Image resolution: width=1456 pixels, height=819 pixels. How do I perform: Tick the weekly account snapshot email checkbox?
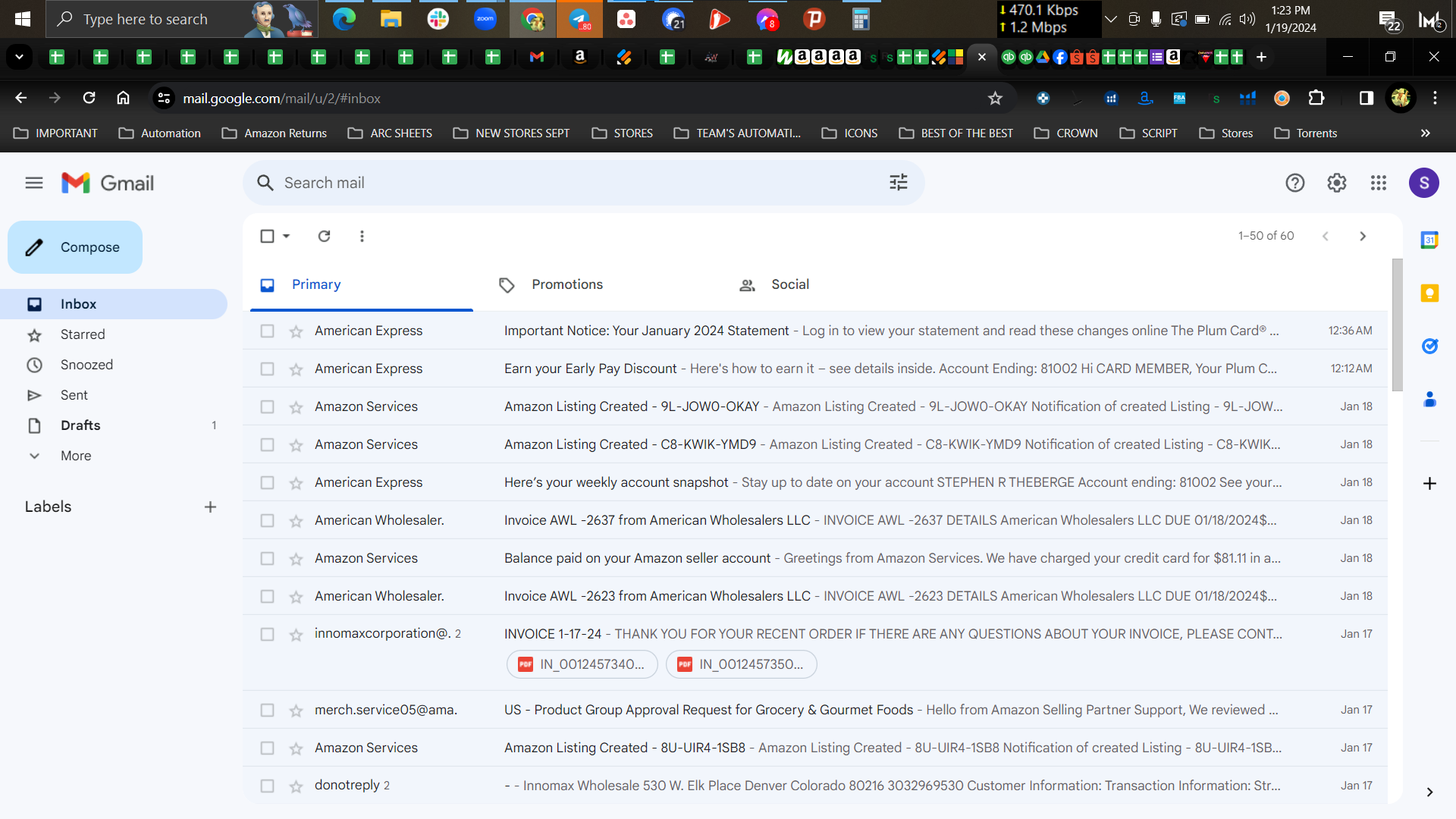coord(267,482)
